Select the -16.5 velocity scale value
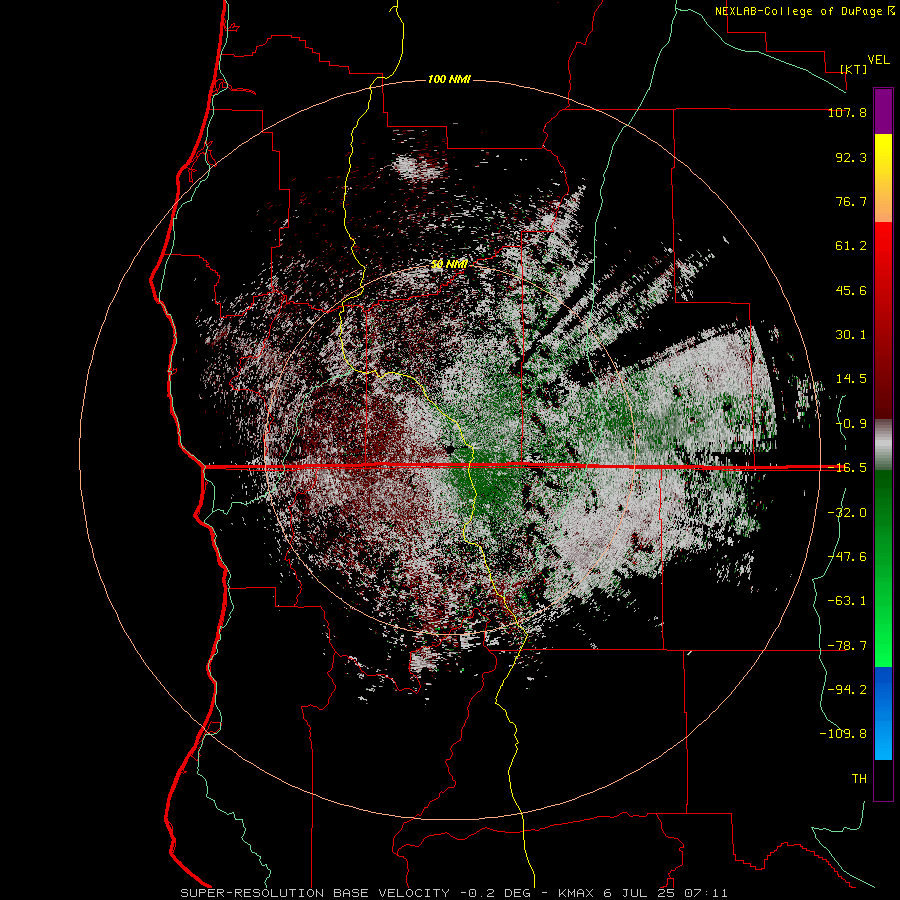The image size is (900, 900). (x=847, y=468)
